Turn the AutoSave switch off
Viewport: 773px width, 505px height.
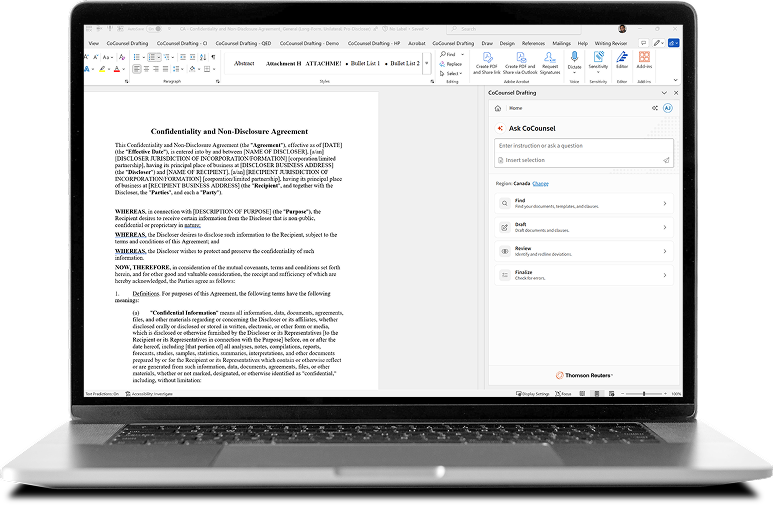click(154, 29)
